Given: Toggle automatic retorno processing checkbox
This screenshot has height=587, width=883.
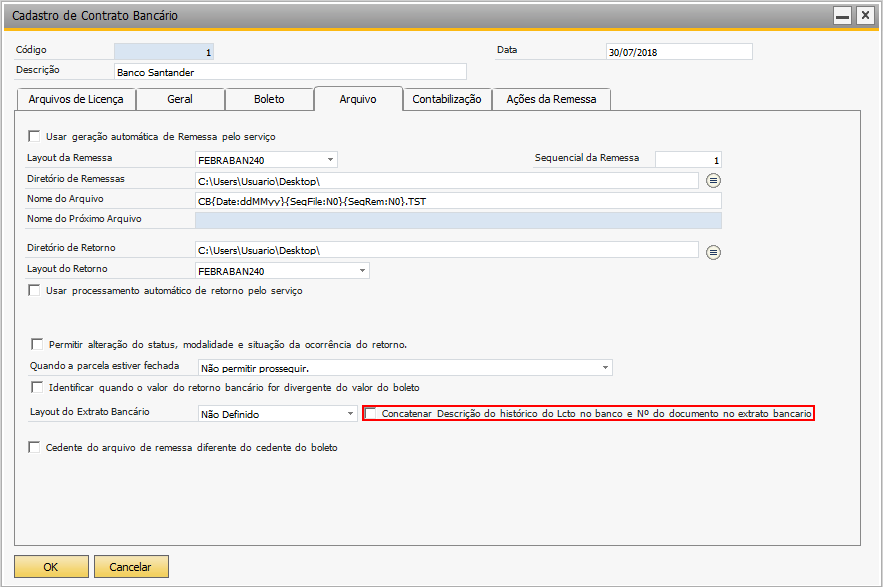Looking at the screenshot, I should (x=35, y=291).
